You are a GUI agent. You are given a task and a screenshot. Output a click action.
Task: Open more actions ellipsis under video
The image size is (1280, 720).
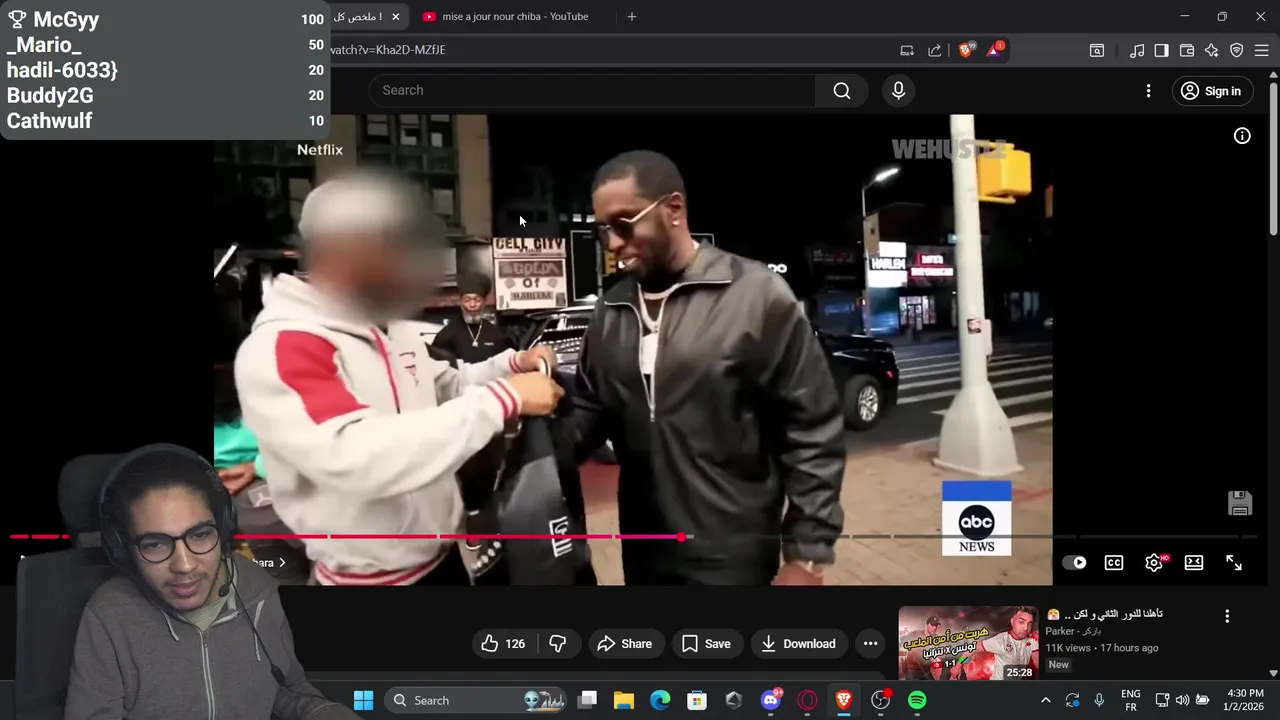pos(870,644)
